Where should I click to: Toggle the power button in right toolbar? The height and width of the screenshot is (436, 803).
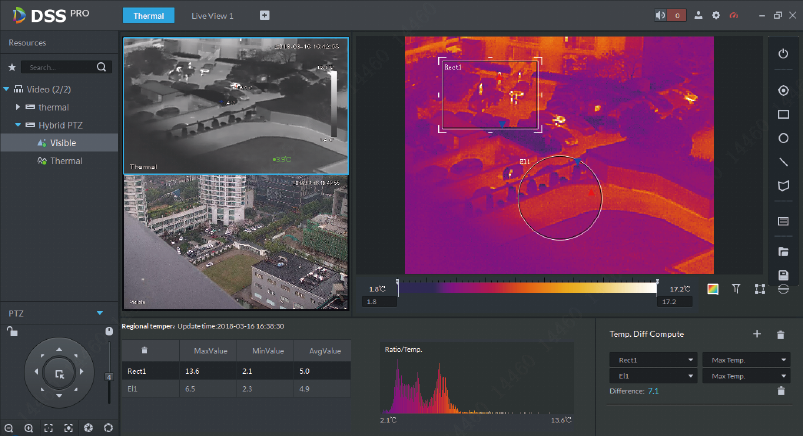pos(783,53)
